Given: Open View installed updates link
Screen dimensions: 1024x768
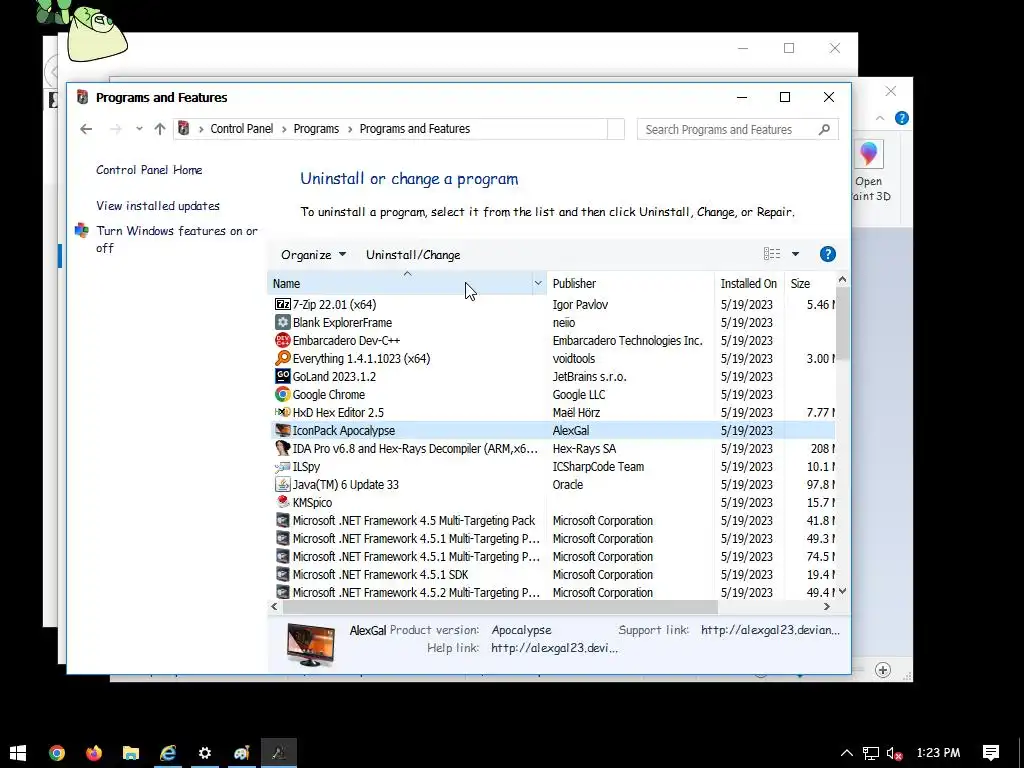Looking at the screenshot, I should pyautogui.click(x=158, y=206).
